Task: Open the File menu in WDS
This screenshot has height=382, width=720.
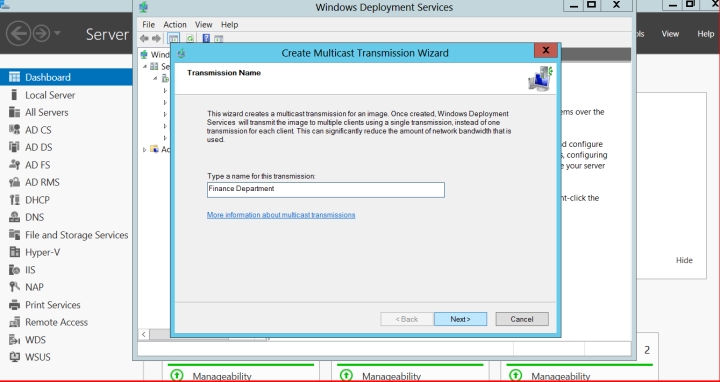Action: [x=148, y=24]
